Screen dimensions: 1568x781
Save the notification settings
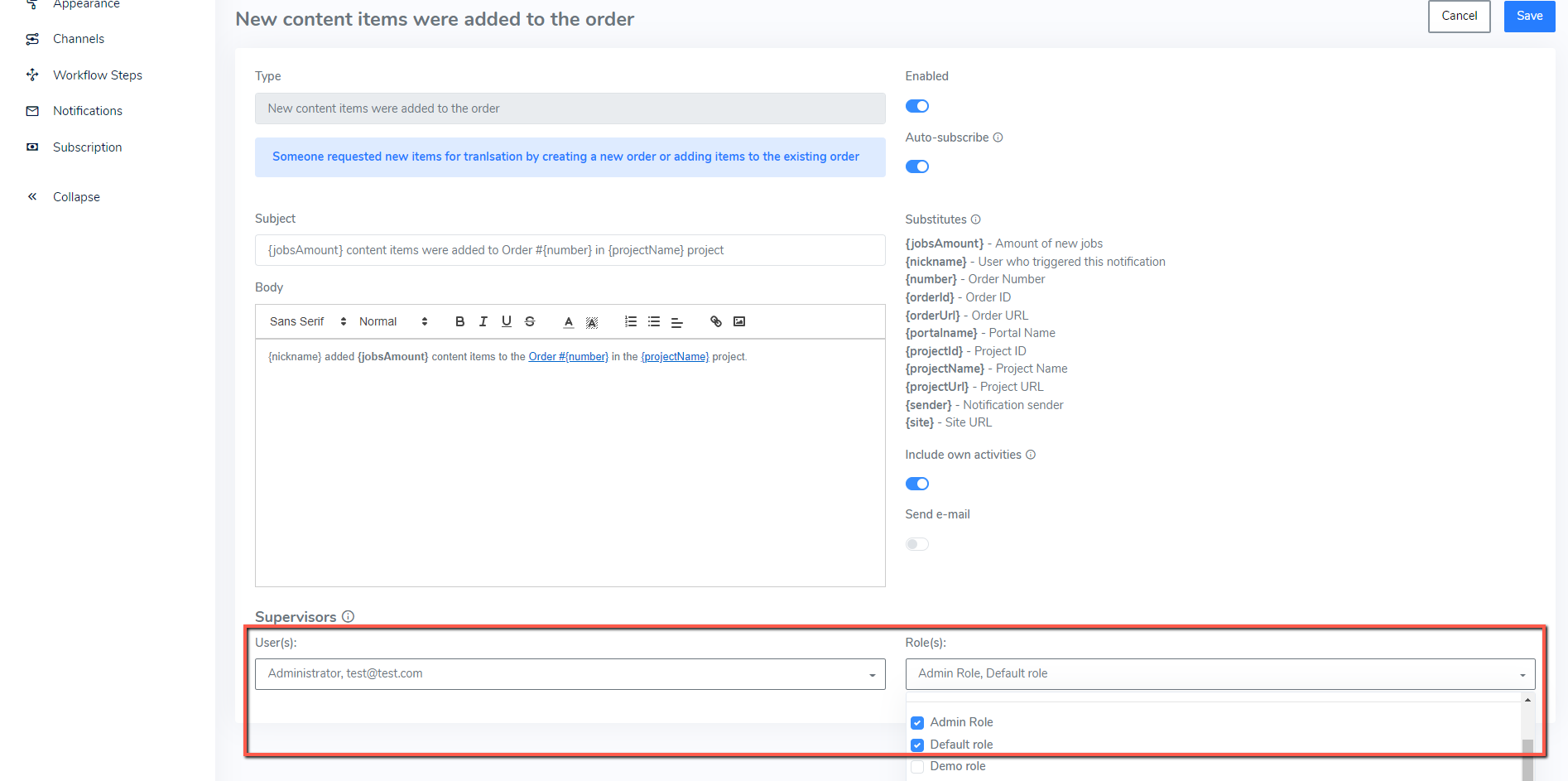[x=1530, y=16]
